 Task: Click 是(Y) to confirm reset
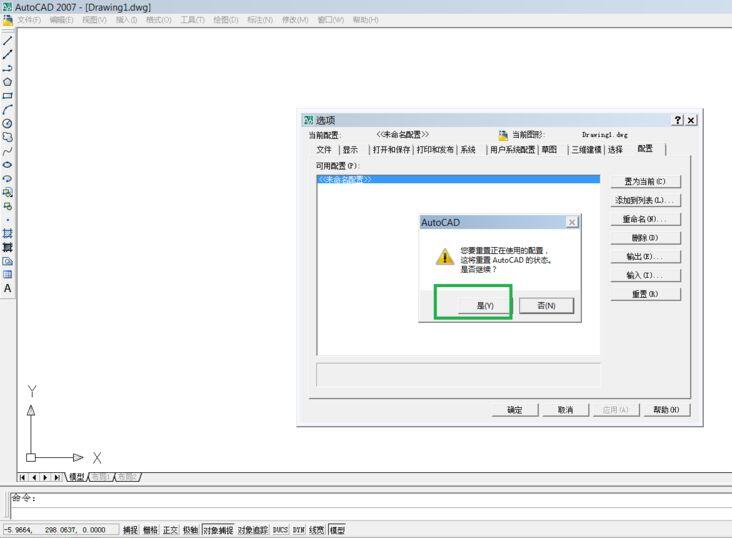[485, 306]
